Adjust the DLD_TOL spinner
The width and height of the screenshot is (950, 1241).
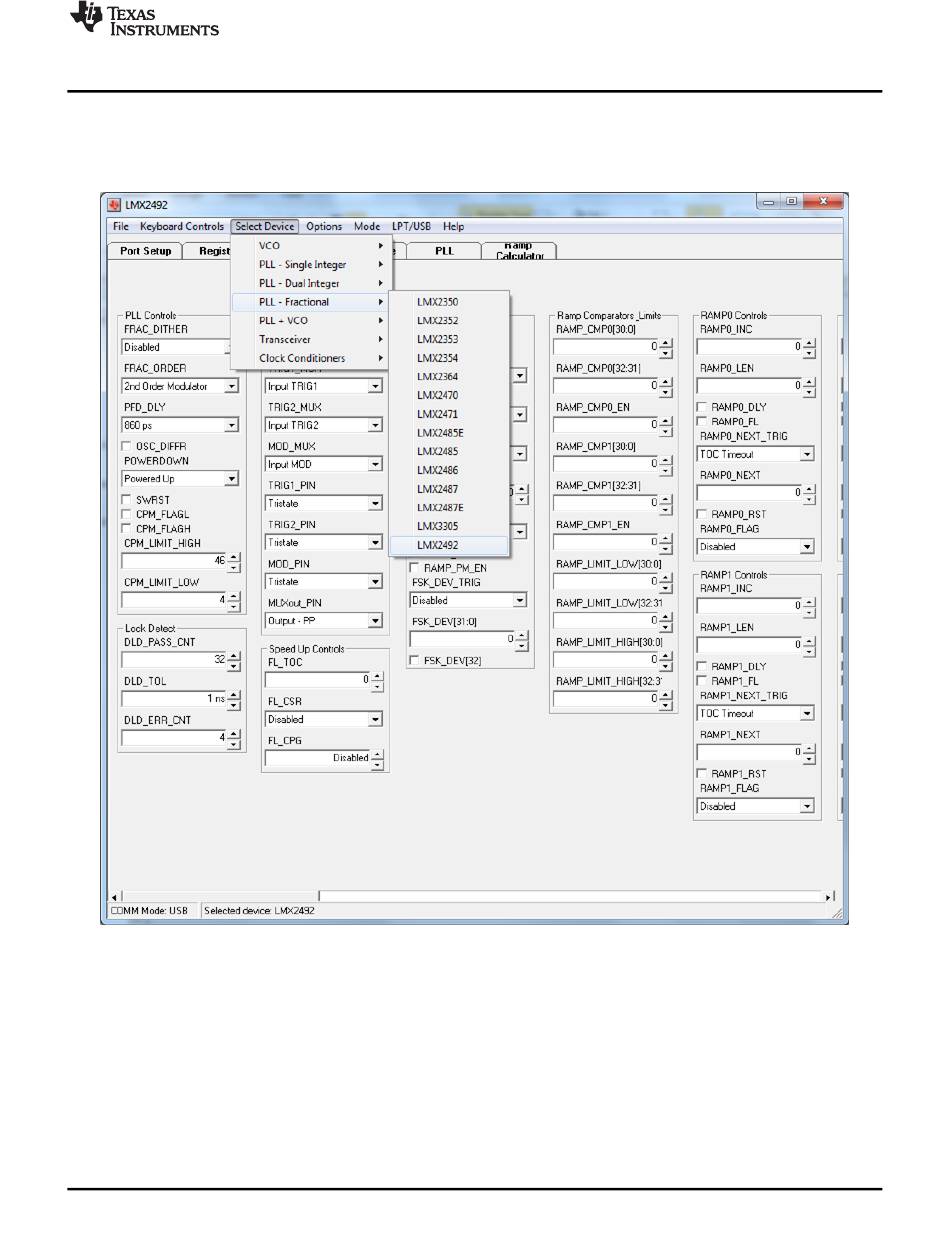(234, 699)
